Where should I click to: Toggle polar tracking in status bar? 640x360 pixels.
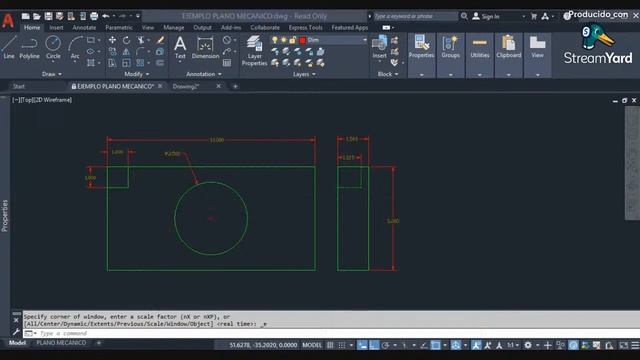coord(385,345)
